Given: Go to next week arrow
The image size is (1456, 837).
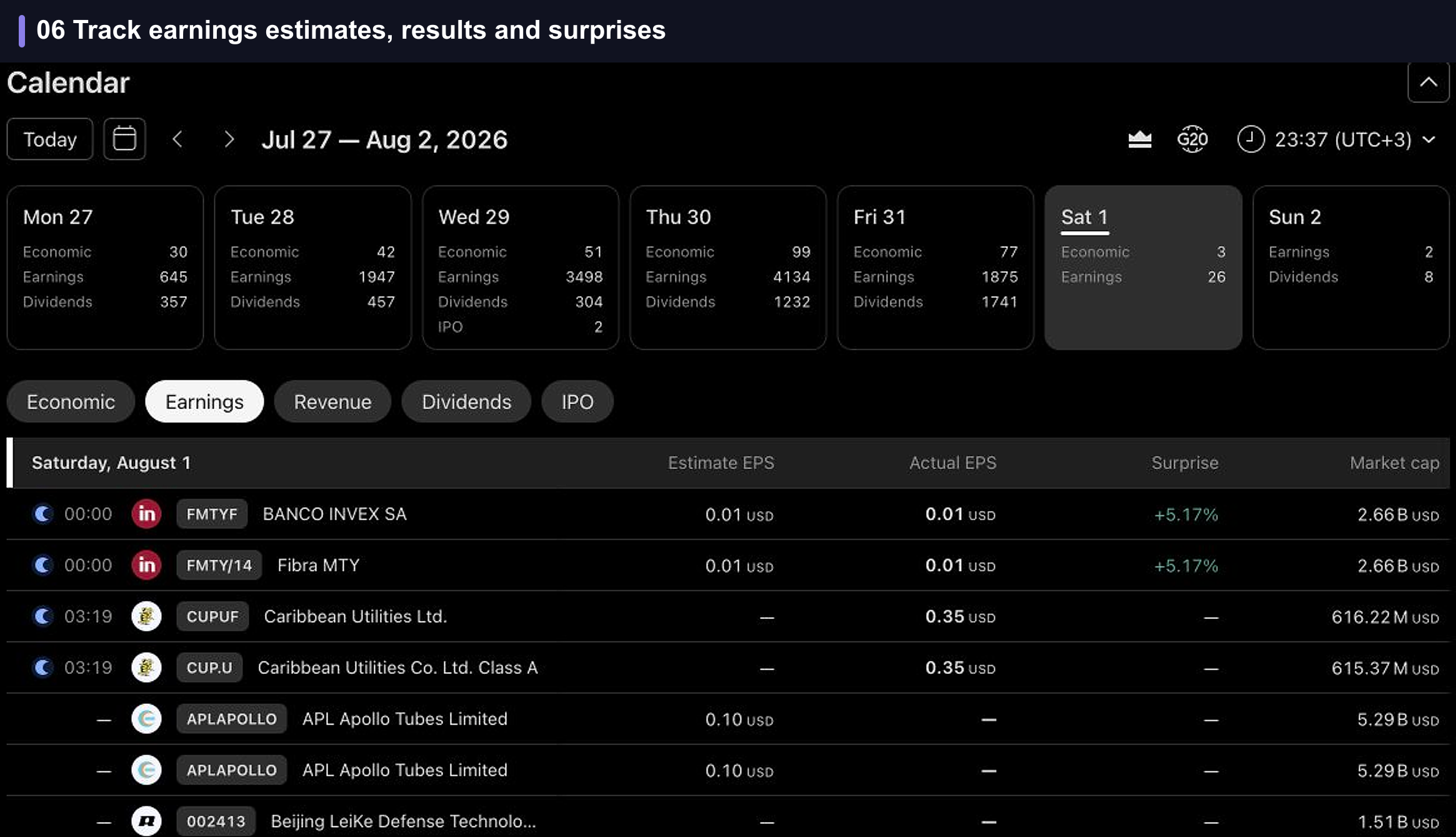Looking at the screenshot, I should coord(229,139).
